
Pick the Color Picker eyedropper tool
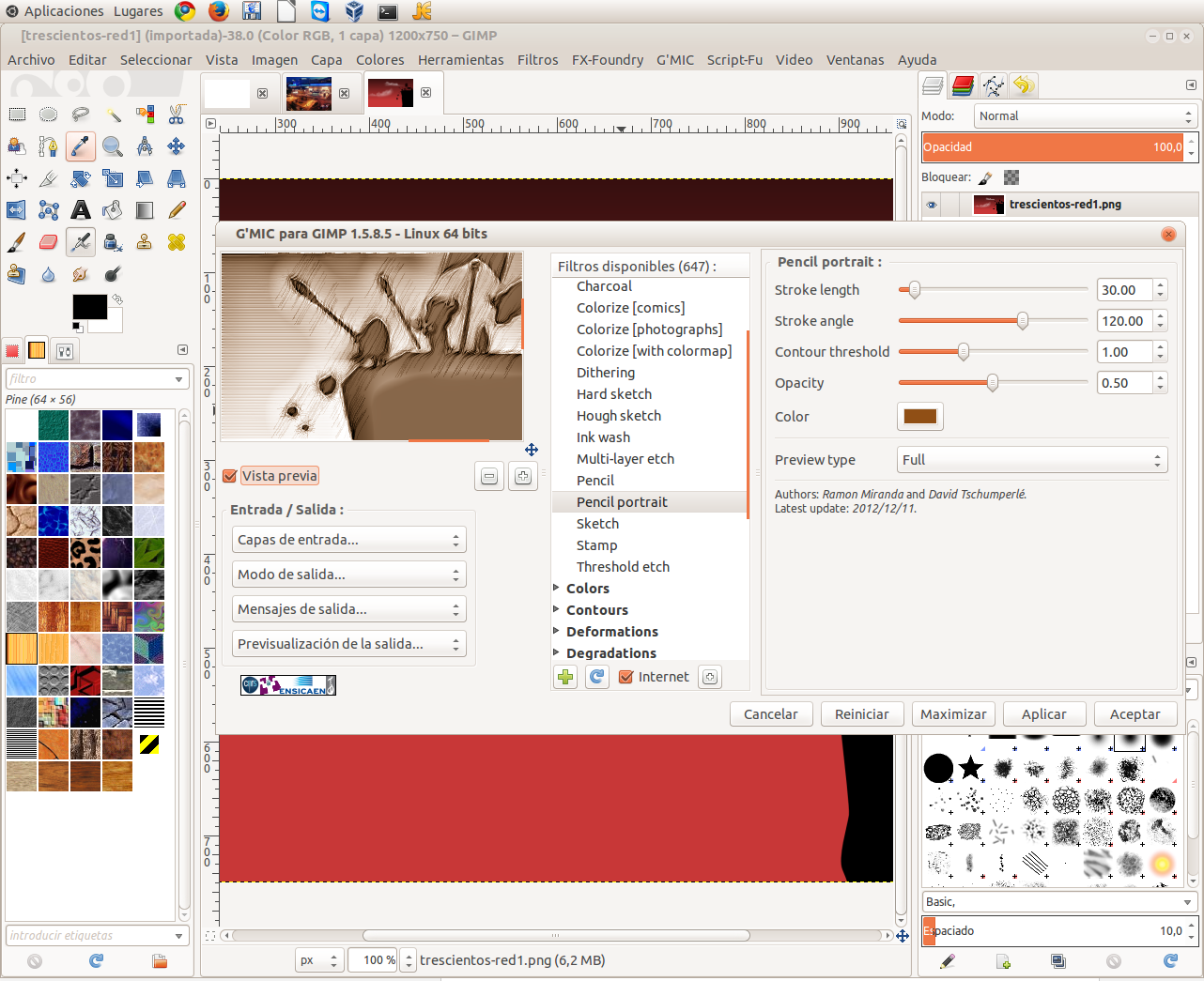(x=81, y=146)
